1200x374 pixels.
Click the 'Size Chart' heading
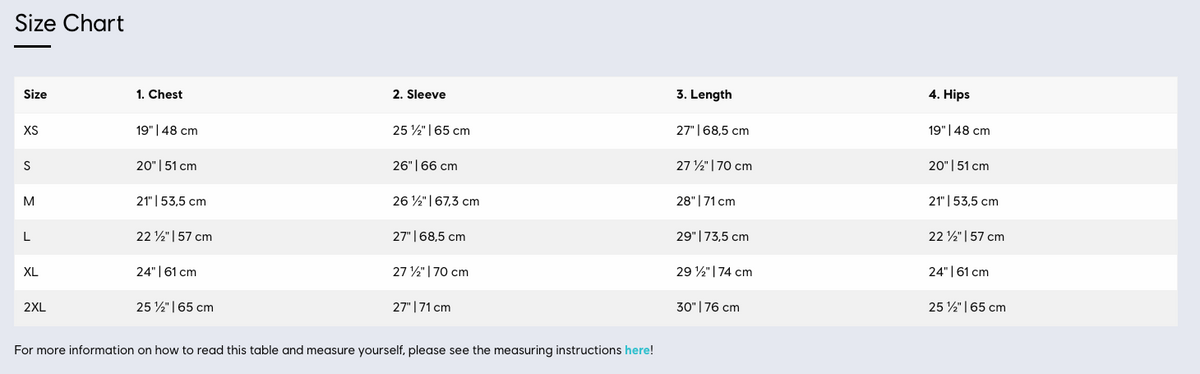point(69,24)
